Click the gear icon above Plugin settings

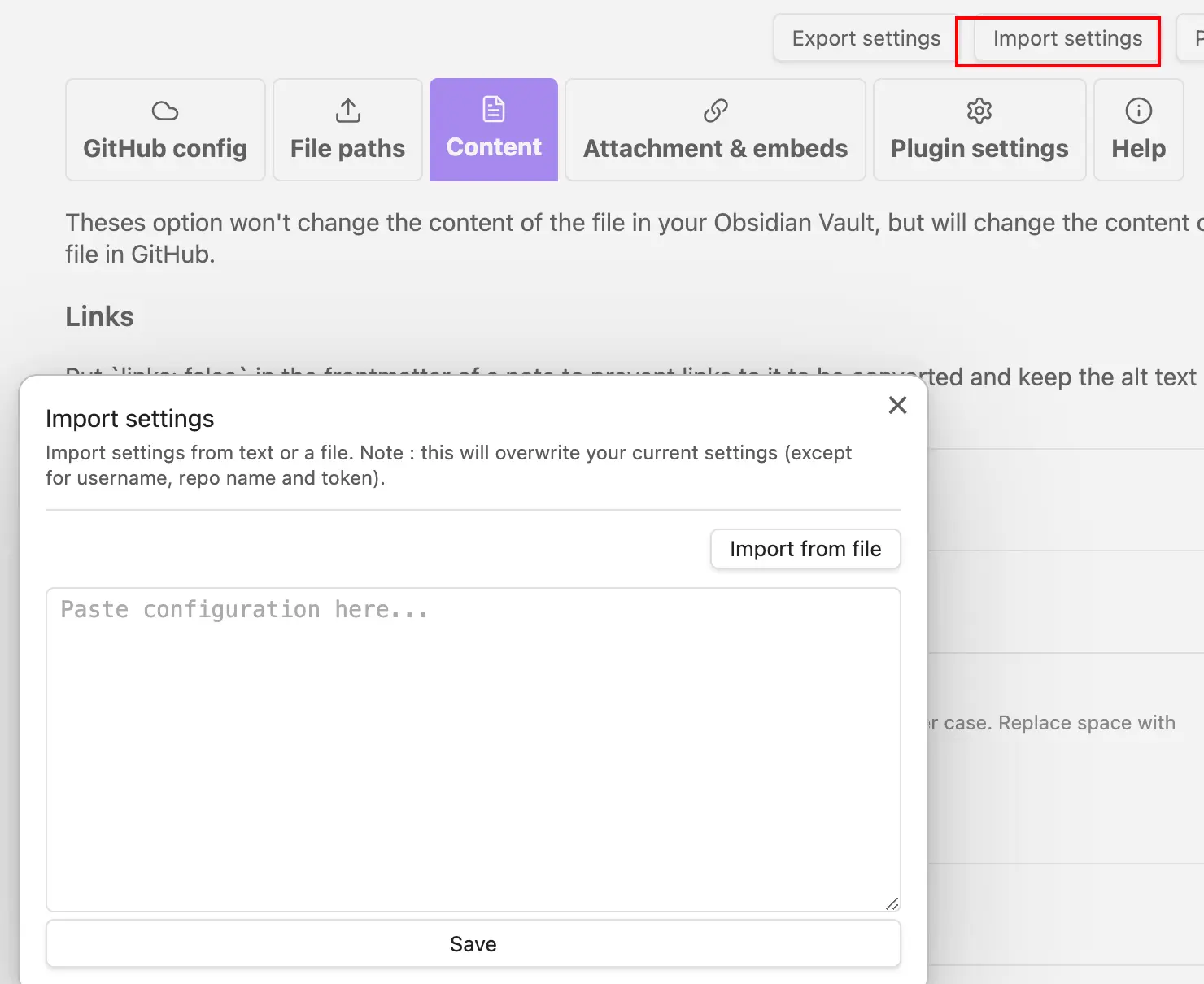[979, 111]
